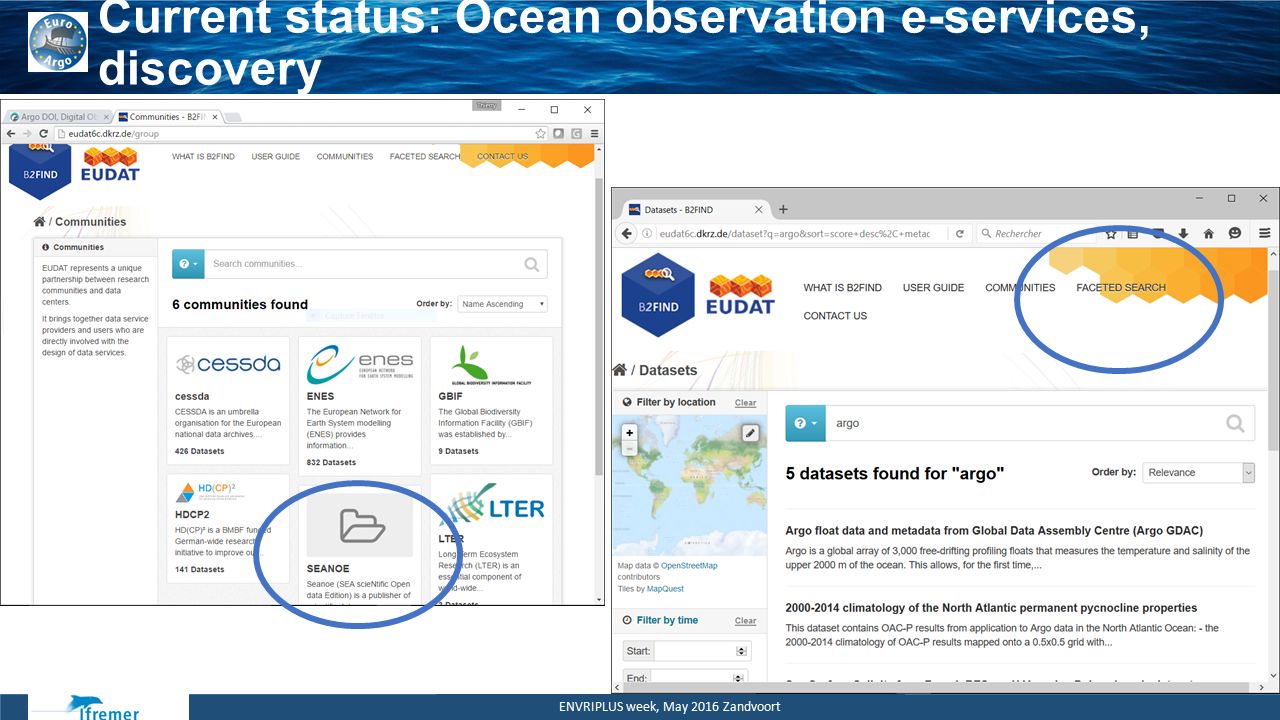Image resolution: width=1280 pixels, height=720 pixels.
Task: Click the '832 Datasets' count under ENES
Action: pos(331,462)
